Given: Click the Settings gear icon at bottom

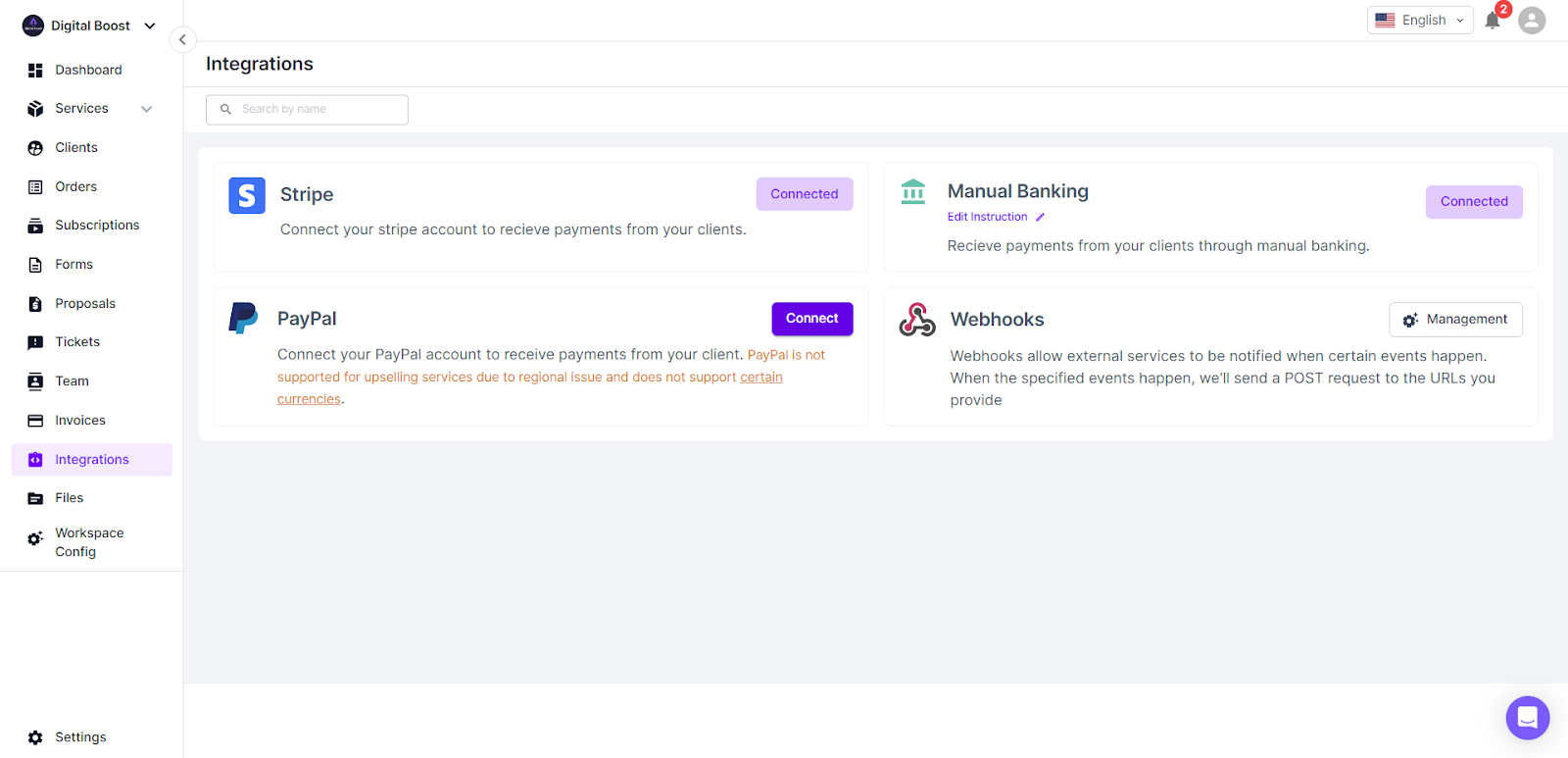Looking at the screenshot, I should (35, 737).
